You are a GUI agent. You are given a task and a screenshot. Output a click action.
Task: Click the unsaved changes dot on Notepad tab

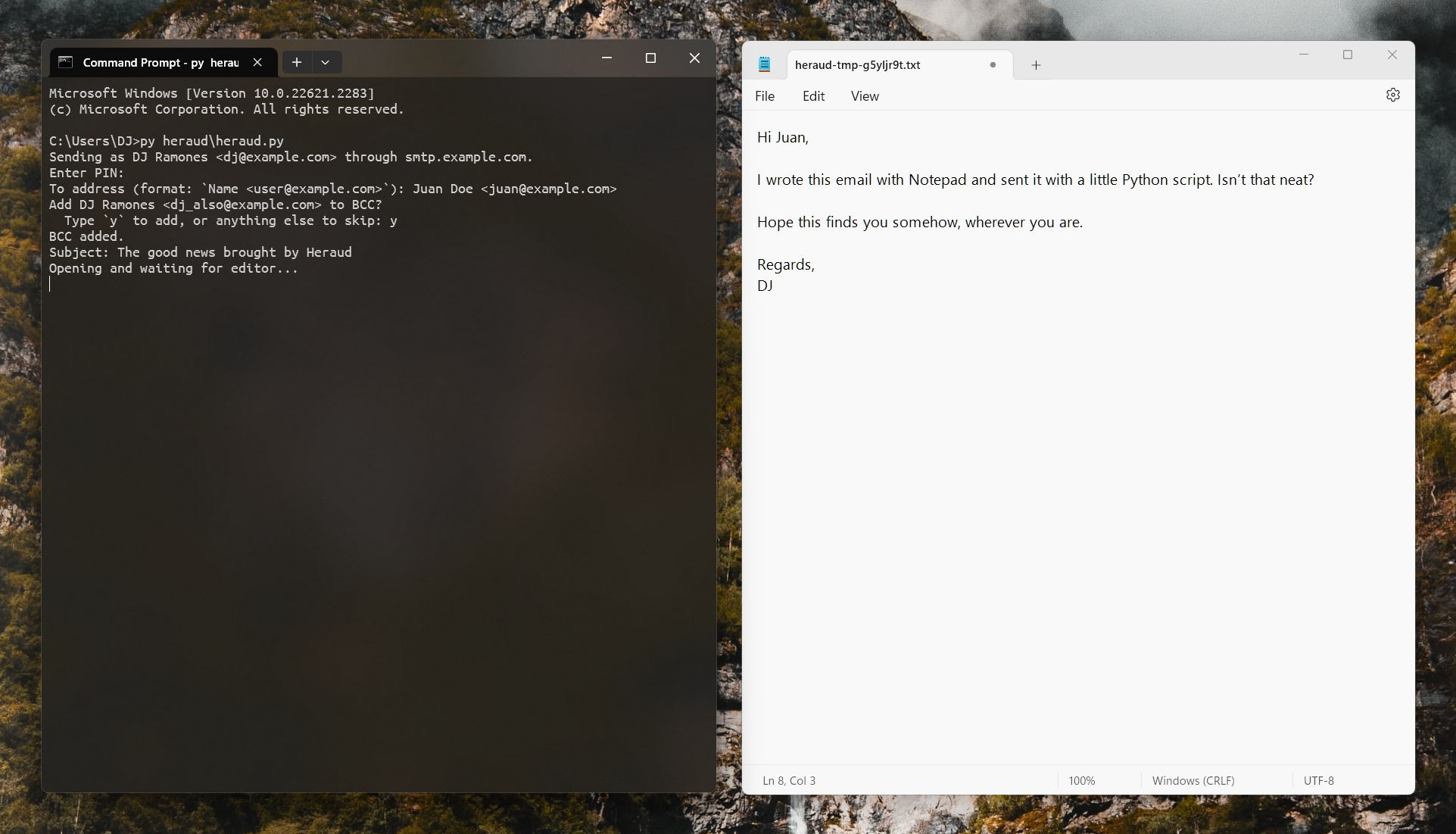point(993,65)
